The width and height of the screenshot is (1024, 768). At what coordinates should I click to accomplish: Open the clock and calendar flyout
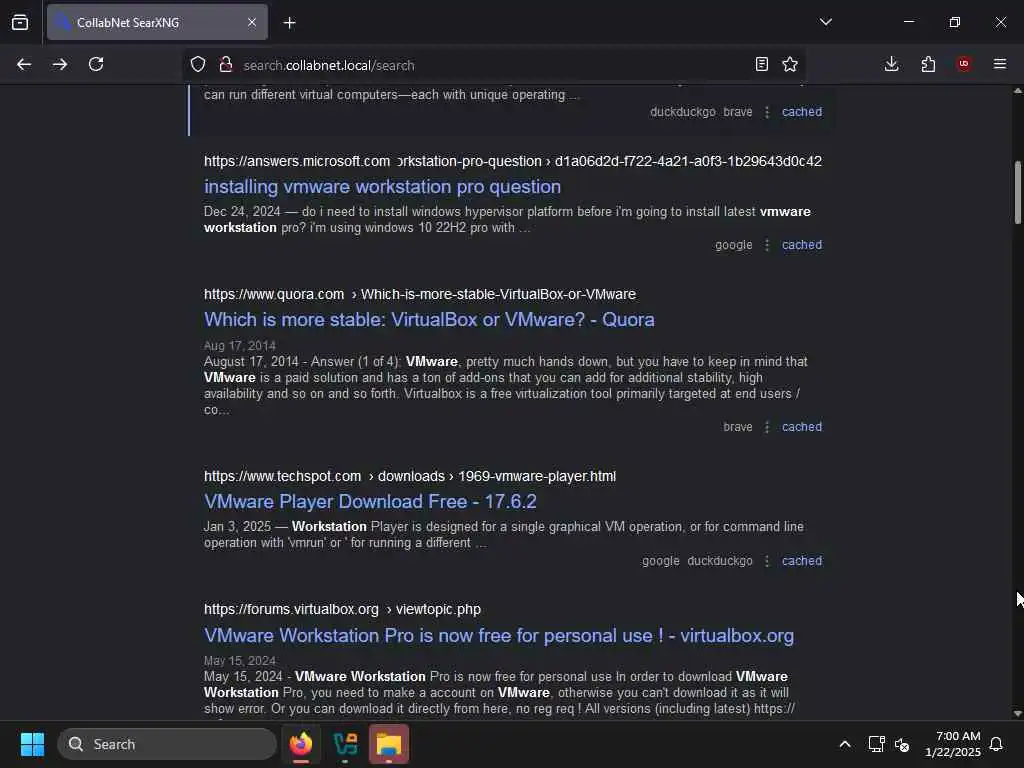click(x=953, y=744)
